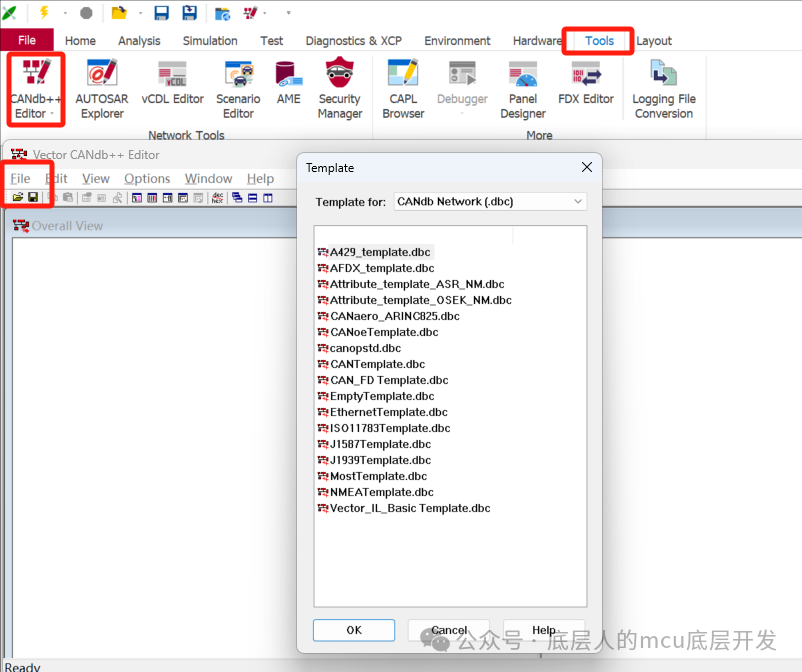Expand the arrow beside the lightning icon
Viewport: 802px width, 672px height.
click(x=65, y=13)
